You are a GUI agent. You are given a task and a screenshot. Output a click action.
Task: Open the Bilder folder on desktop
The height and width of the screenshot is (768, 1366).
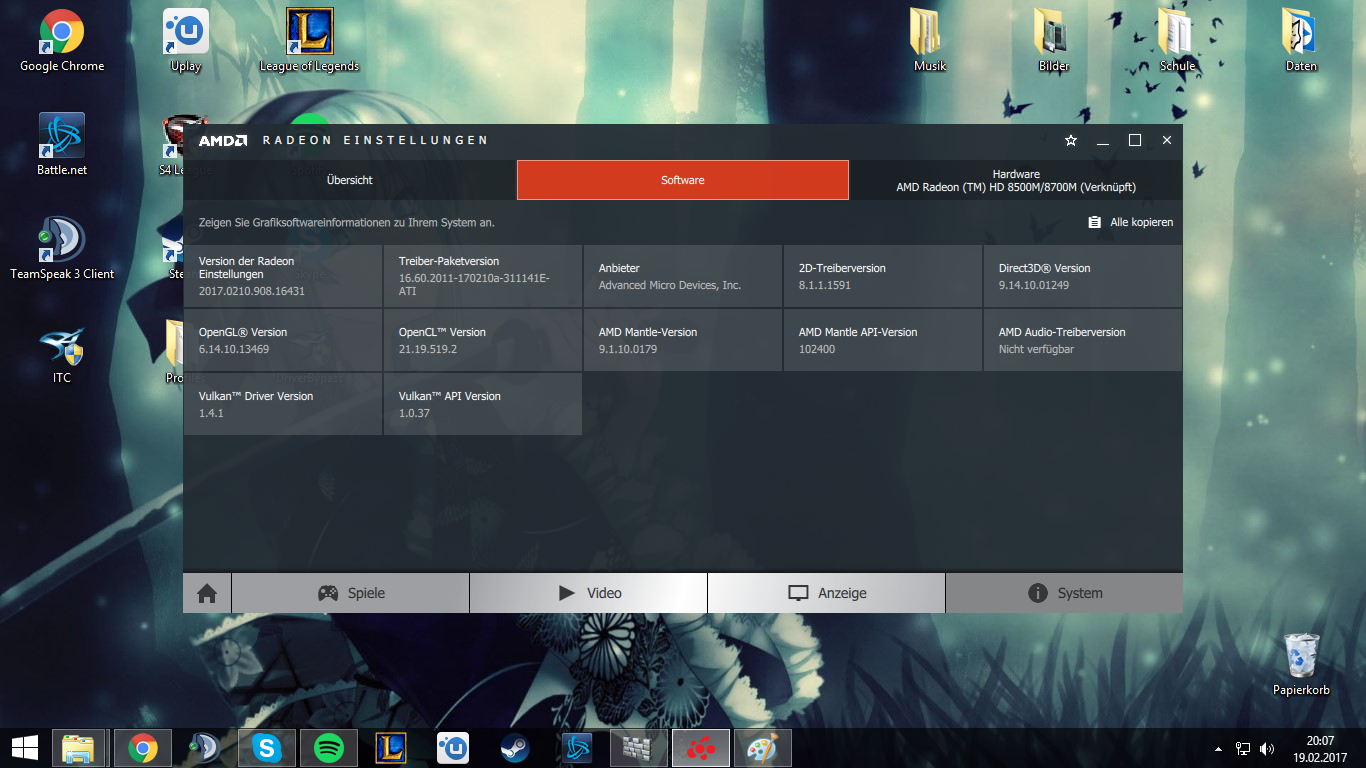(x=1054, y=41)
